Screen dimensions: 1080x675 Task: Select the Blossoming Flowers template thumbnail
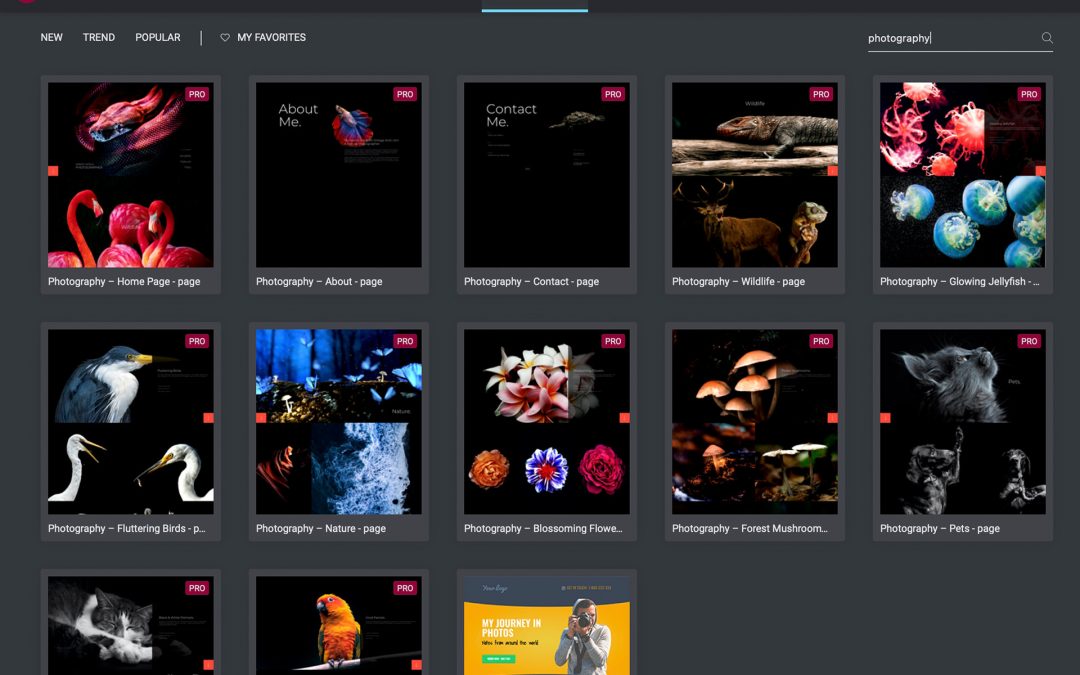(546, 422)
